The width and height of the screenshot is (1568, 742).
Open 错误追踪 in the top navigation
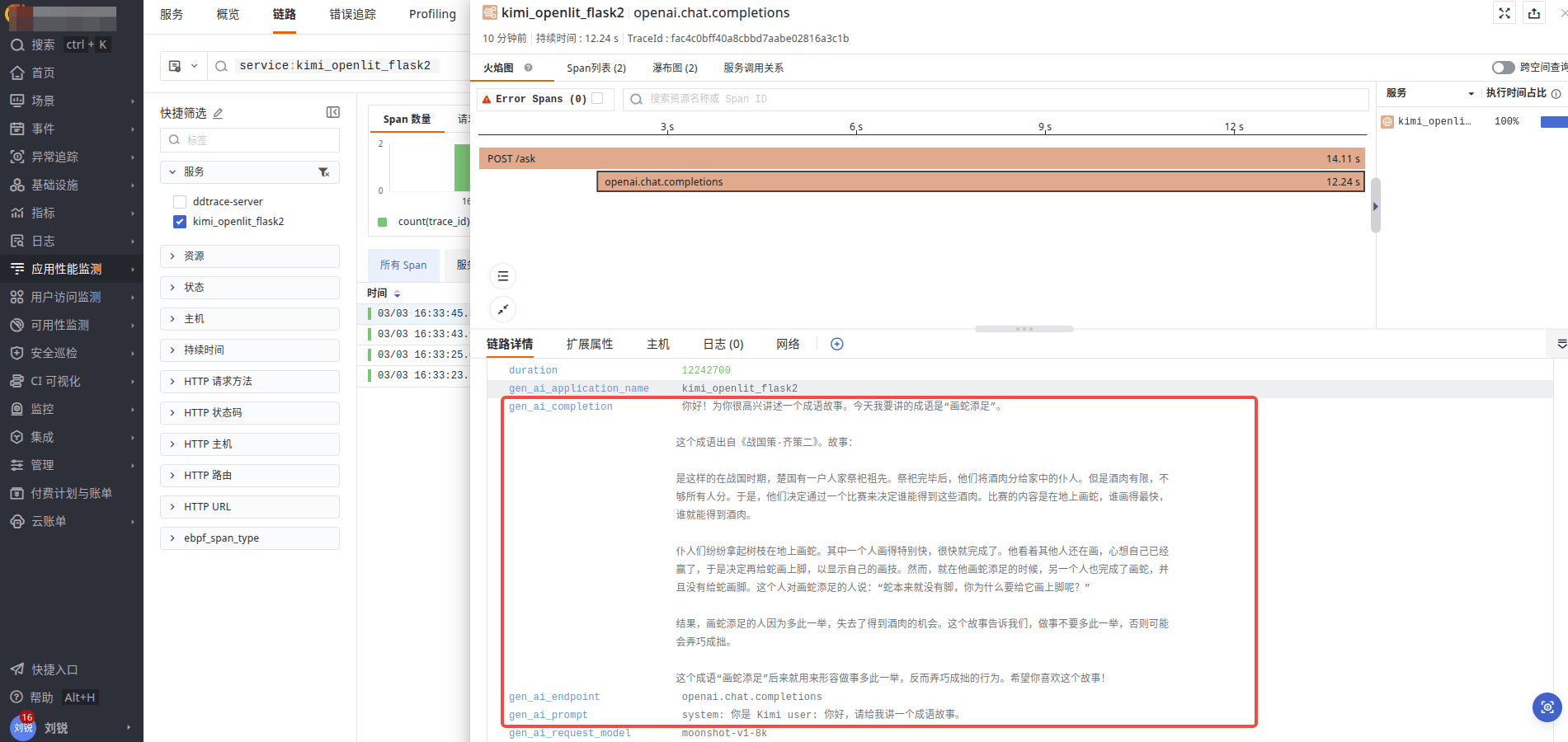tap(352, 15)
